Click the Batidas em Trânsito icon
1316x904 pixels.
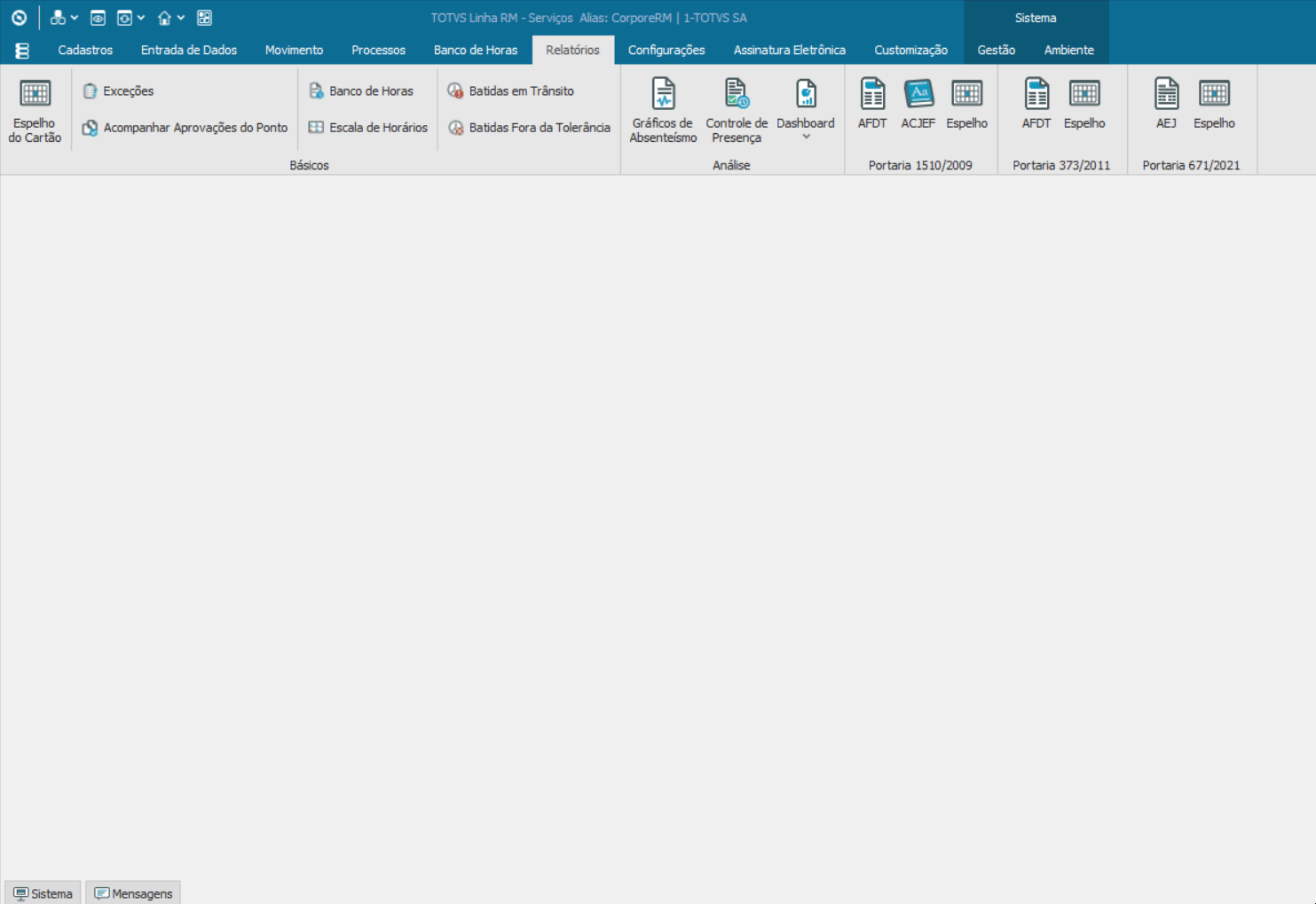click(x=455, y=91)
